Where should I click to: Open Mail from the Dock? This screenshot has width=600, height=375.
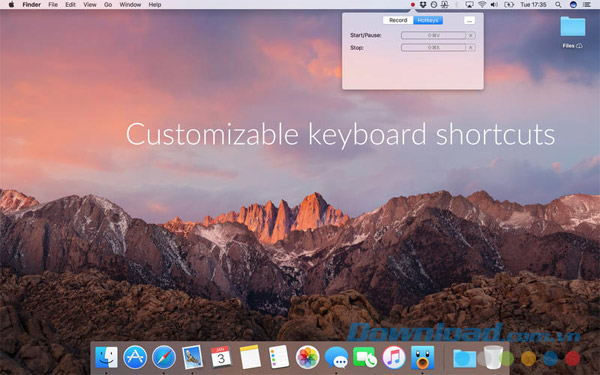pos(192,357)
